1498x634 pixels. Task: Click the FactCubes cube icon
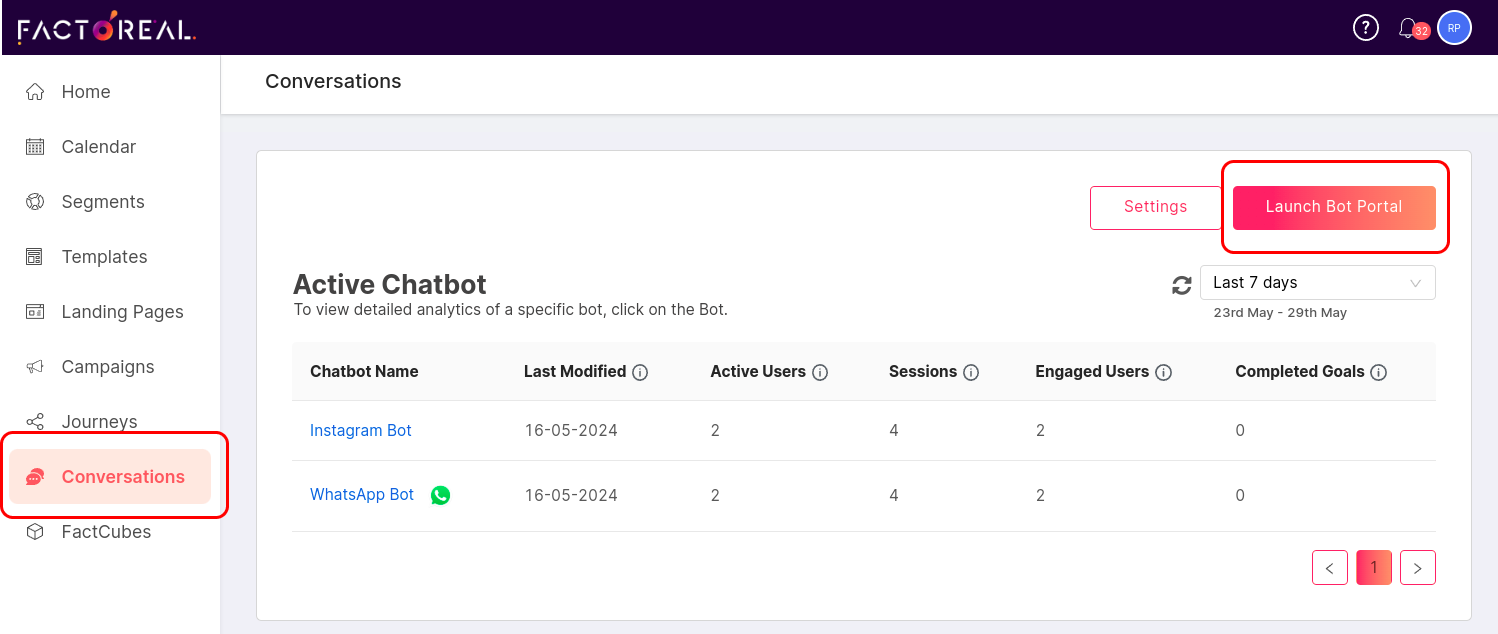[x=35, y=532]
